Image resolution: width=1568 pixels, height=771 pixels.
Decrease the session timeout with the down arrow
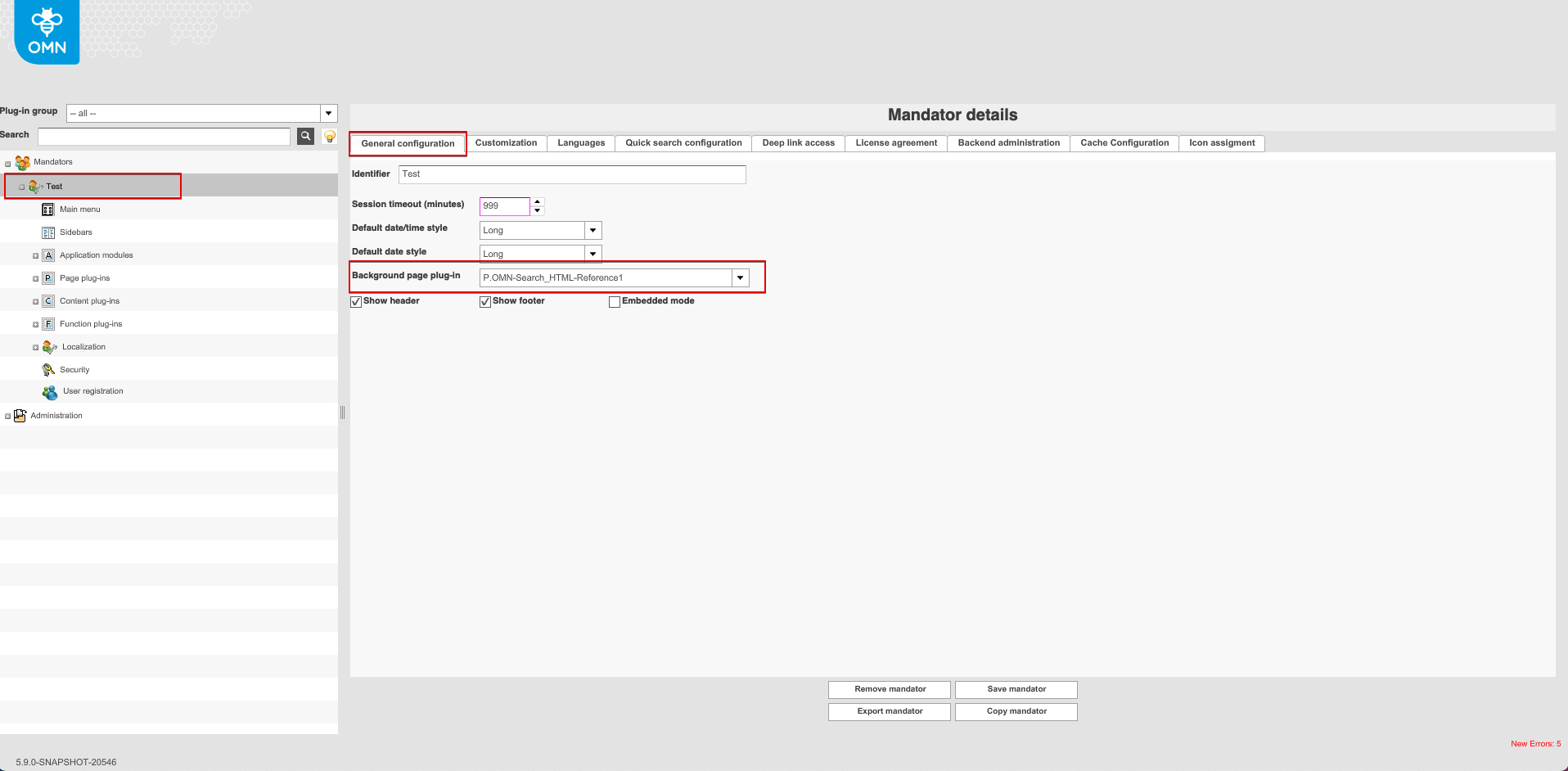pyautogui.click(x=538, y=211)
